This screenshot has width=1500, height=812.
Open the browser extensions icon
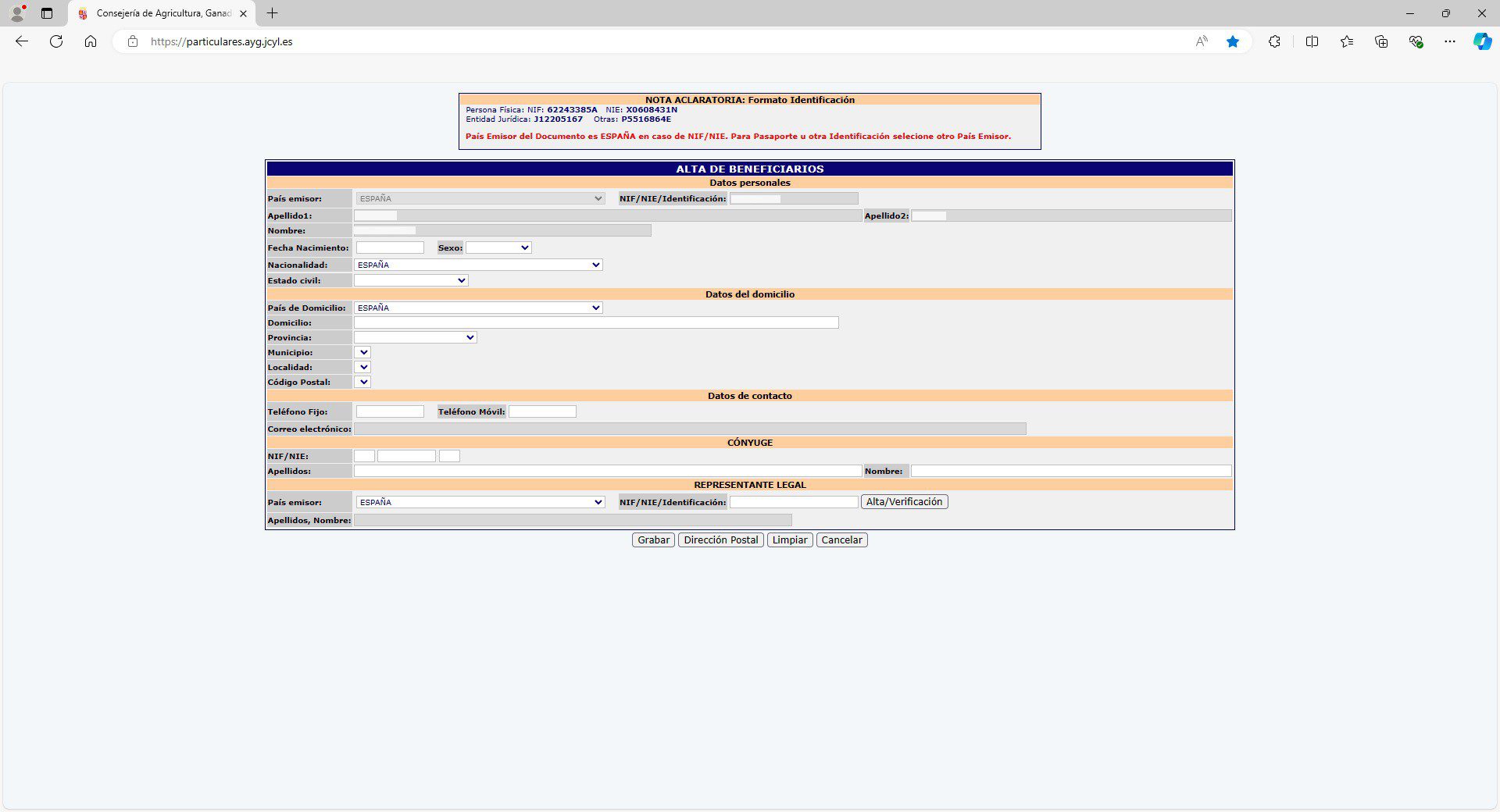(x=1274, y=41)
